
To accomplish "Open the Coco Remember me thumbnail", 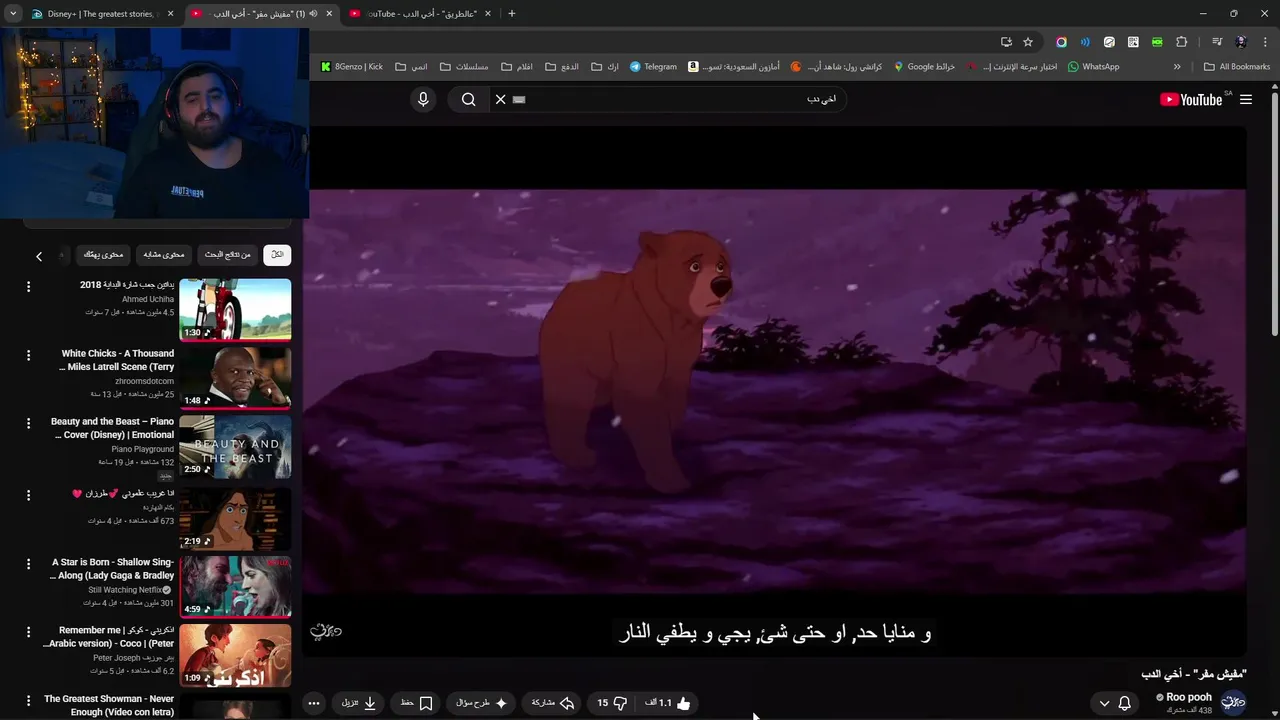I will [235, 655].
